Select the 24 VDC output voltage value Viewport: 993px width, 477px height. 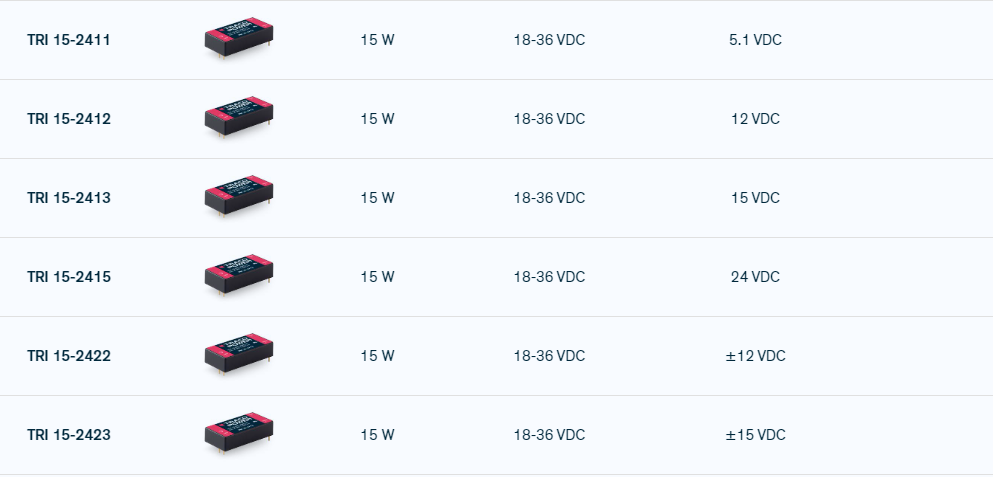click(x=755, y=277)
